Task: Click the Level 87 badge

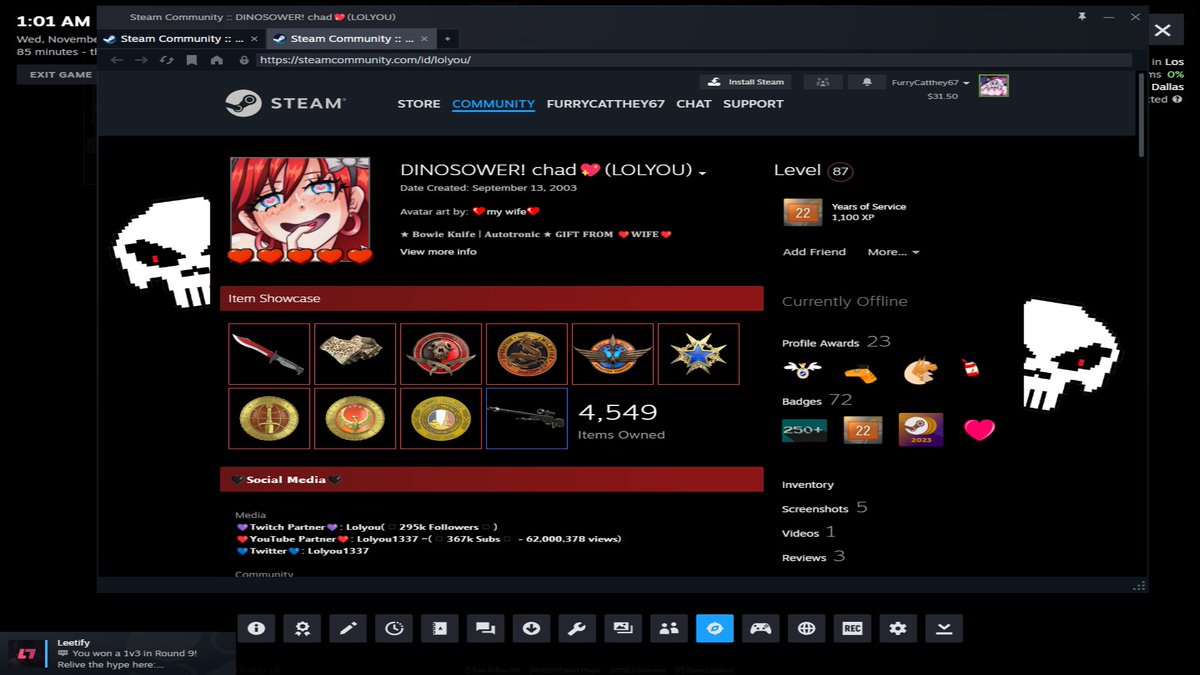Action: point(840,171)
